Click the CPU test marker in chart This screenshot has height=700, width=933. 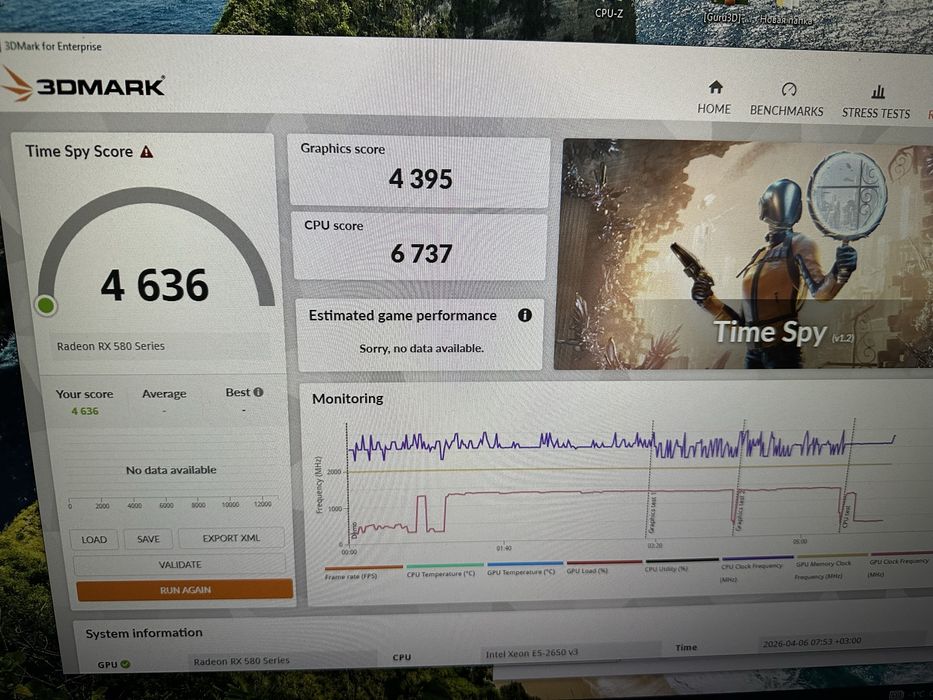point(846,517)
